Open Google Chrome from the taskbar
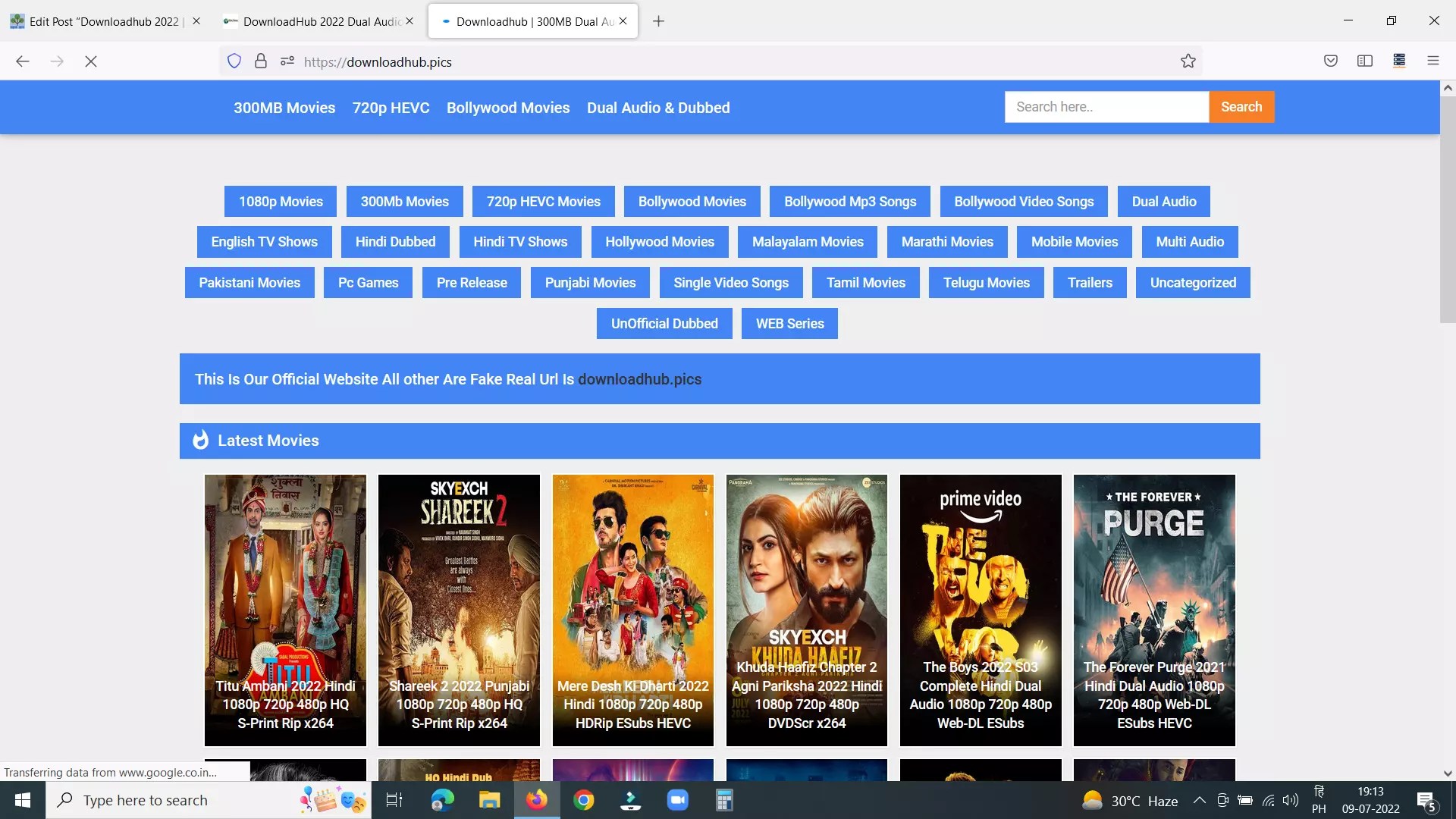 (584, 800)
